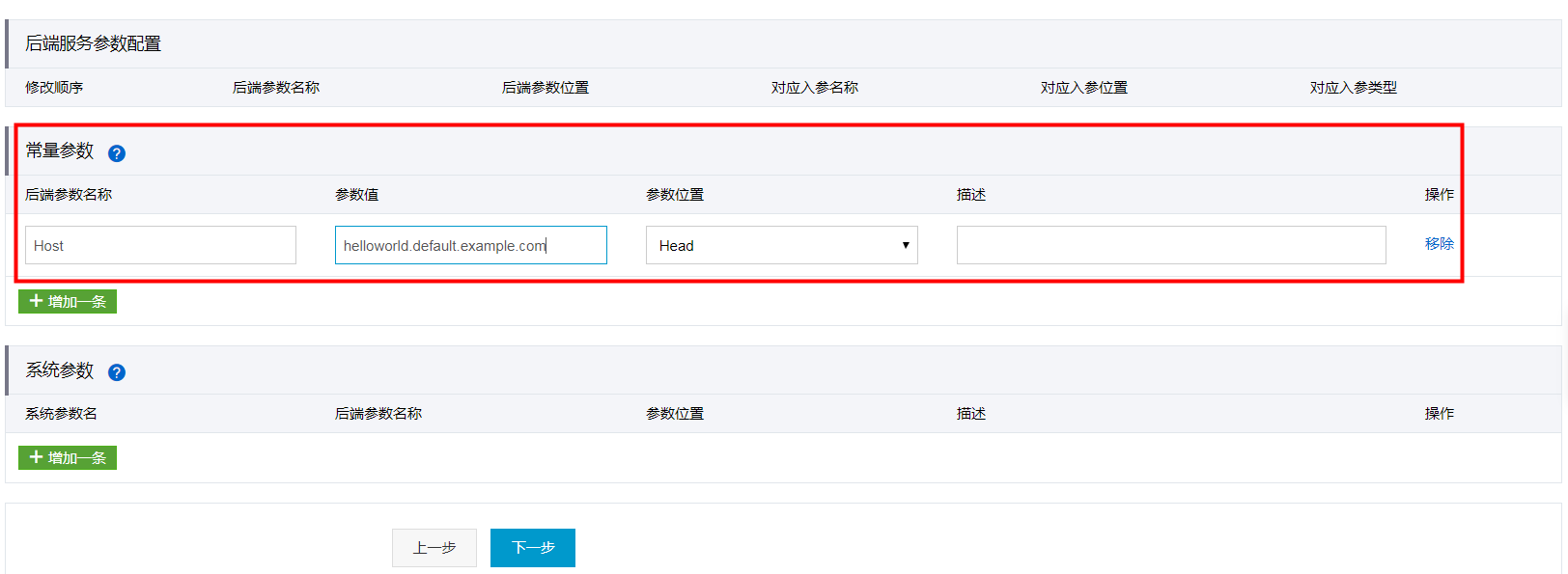Click 系统参数 section title
The height and width of the screenshot is (574, 1568).
60,369
